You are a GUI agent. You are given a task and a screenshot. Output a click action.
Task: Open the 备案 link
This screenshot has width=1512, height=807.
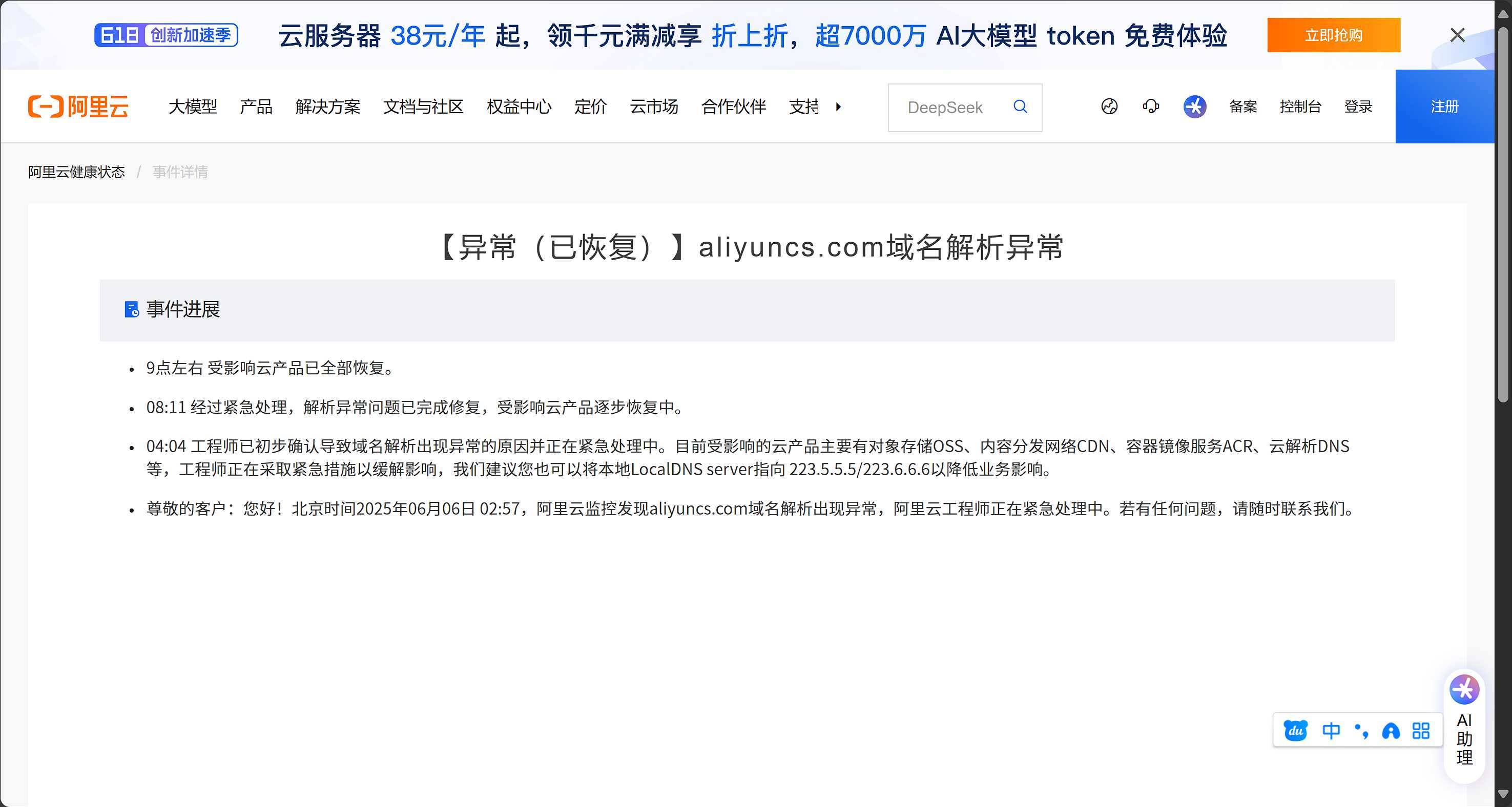tap(1243, 107)
